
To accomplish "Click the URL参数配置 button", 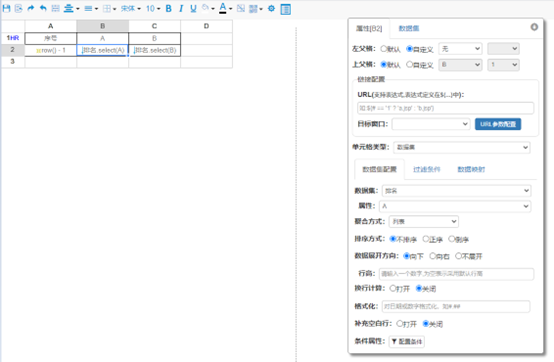I will pos(498,124).
